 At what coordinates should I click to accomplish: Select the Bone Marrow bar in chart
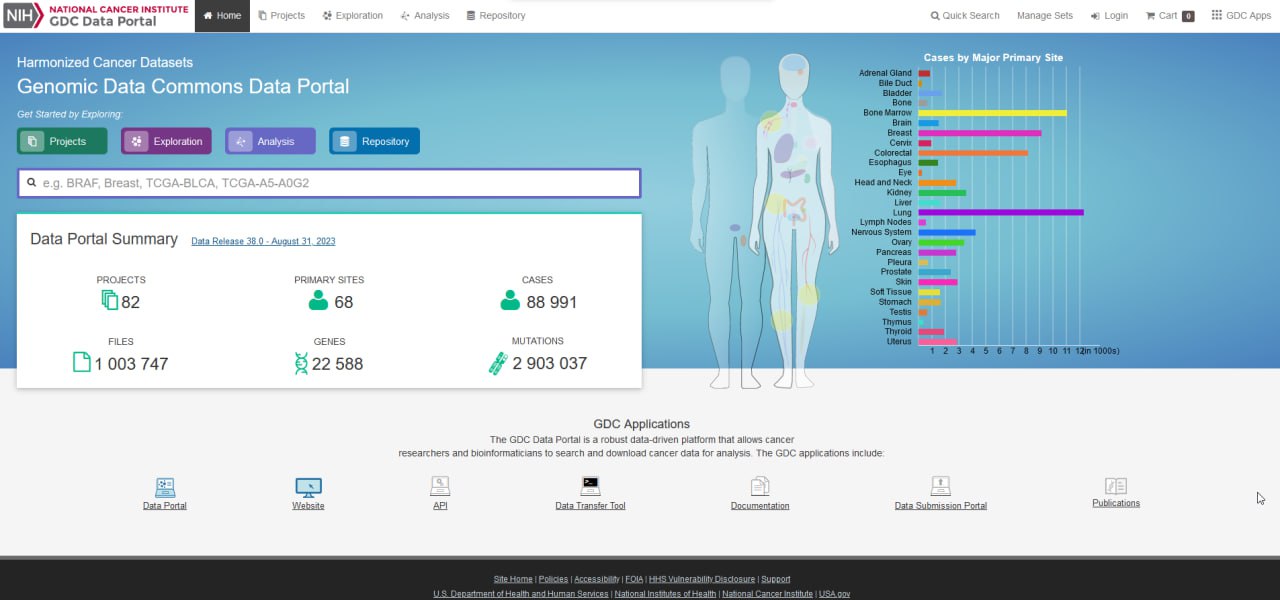tap(992, 113)
